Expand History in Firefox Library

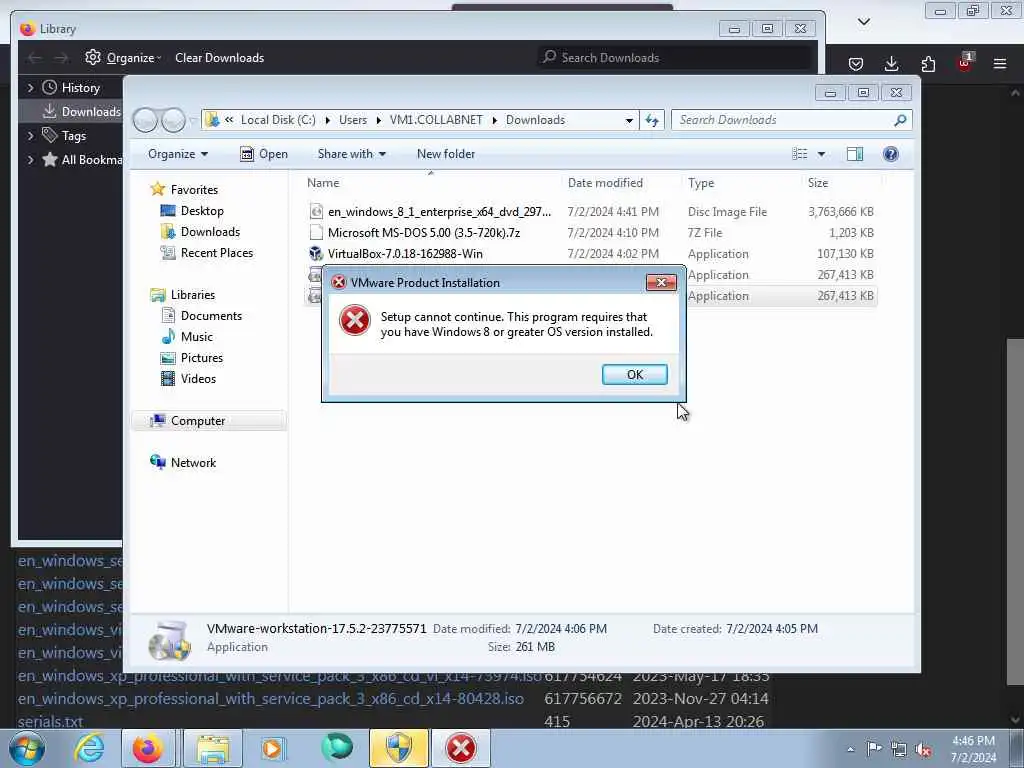pyautogui.click(x=30, y=88)
